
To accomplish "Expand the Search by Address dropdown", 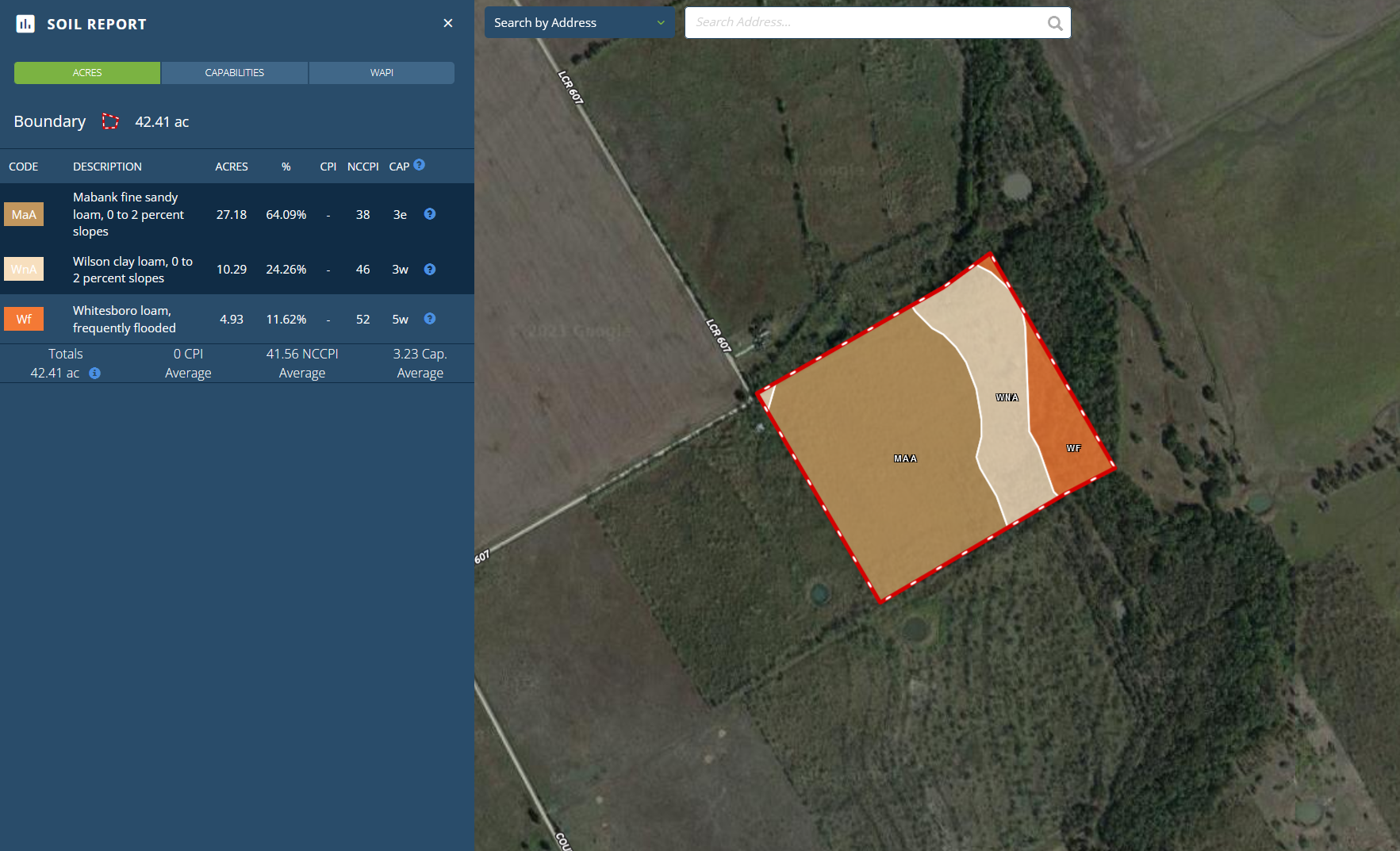I will coord(580,23).
